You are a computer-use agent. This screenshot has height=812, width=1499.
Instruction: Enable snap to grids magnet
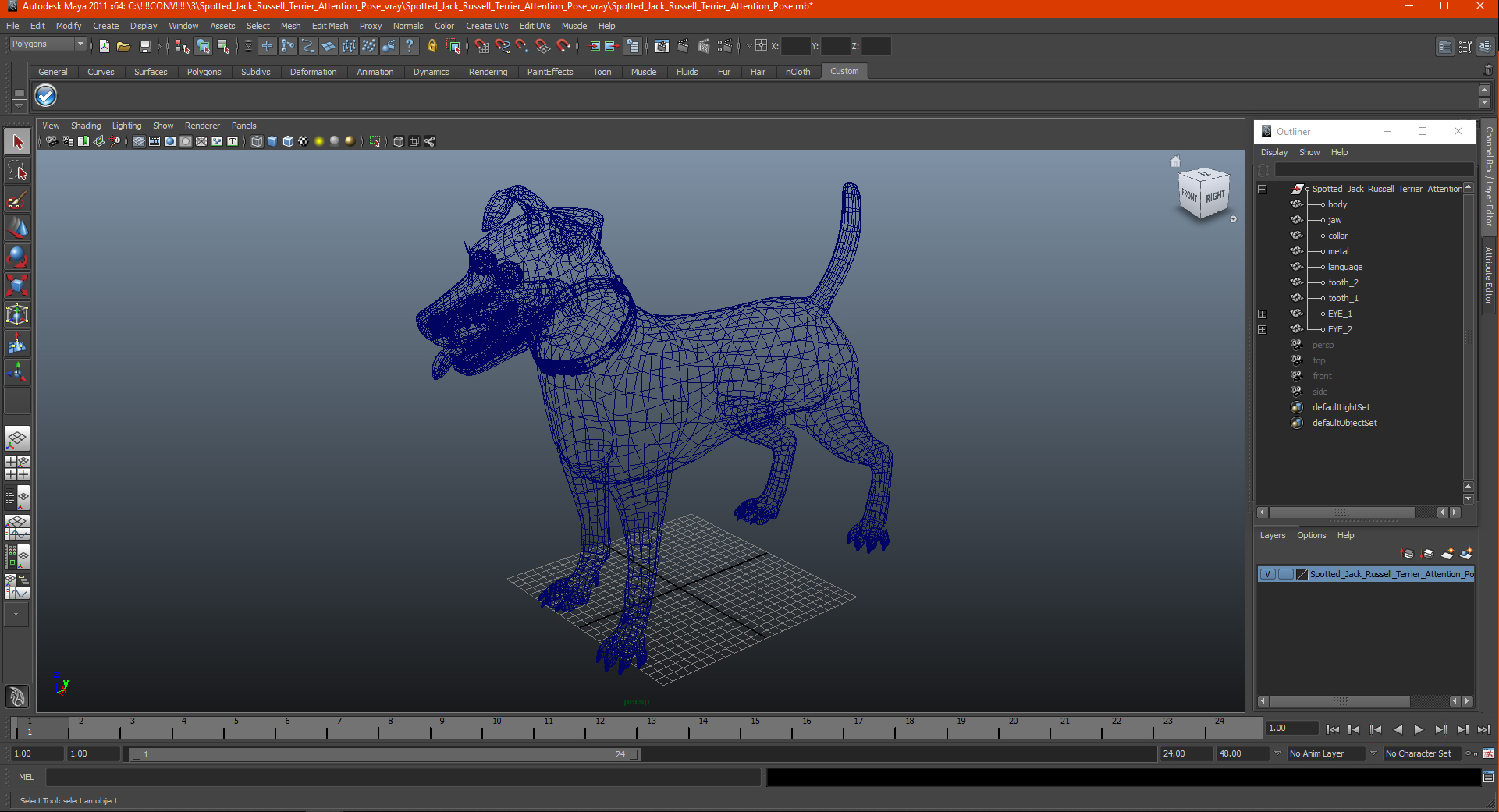point(482,46)
